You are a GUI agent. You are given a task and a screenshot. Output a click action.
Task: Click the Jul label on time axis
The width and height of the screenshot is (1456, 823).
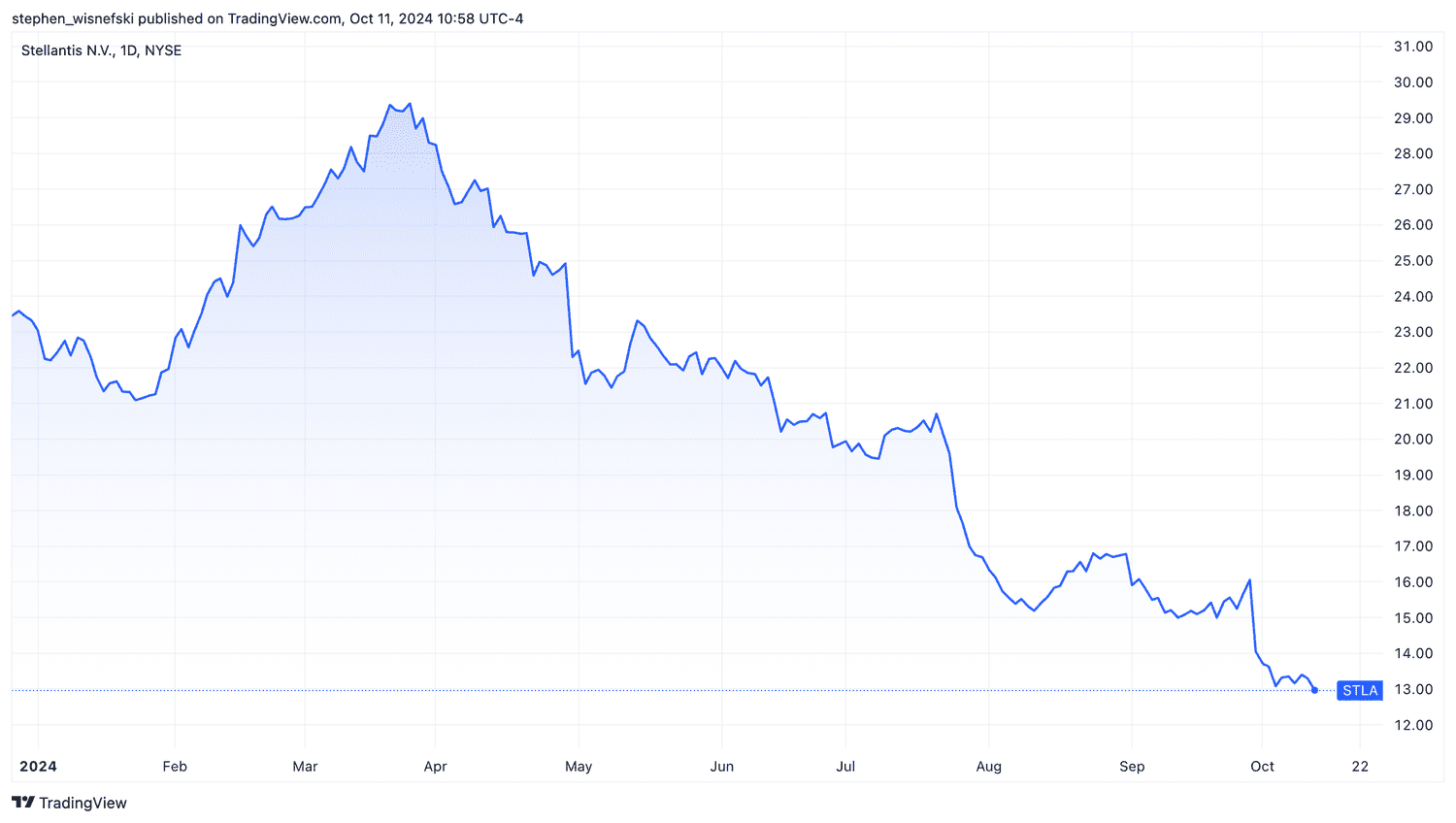pyautogui.click(x=845, y=767)
